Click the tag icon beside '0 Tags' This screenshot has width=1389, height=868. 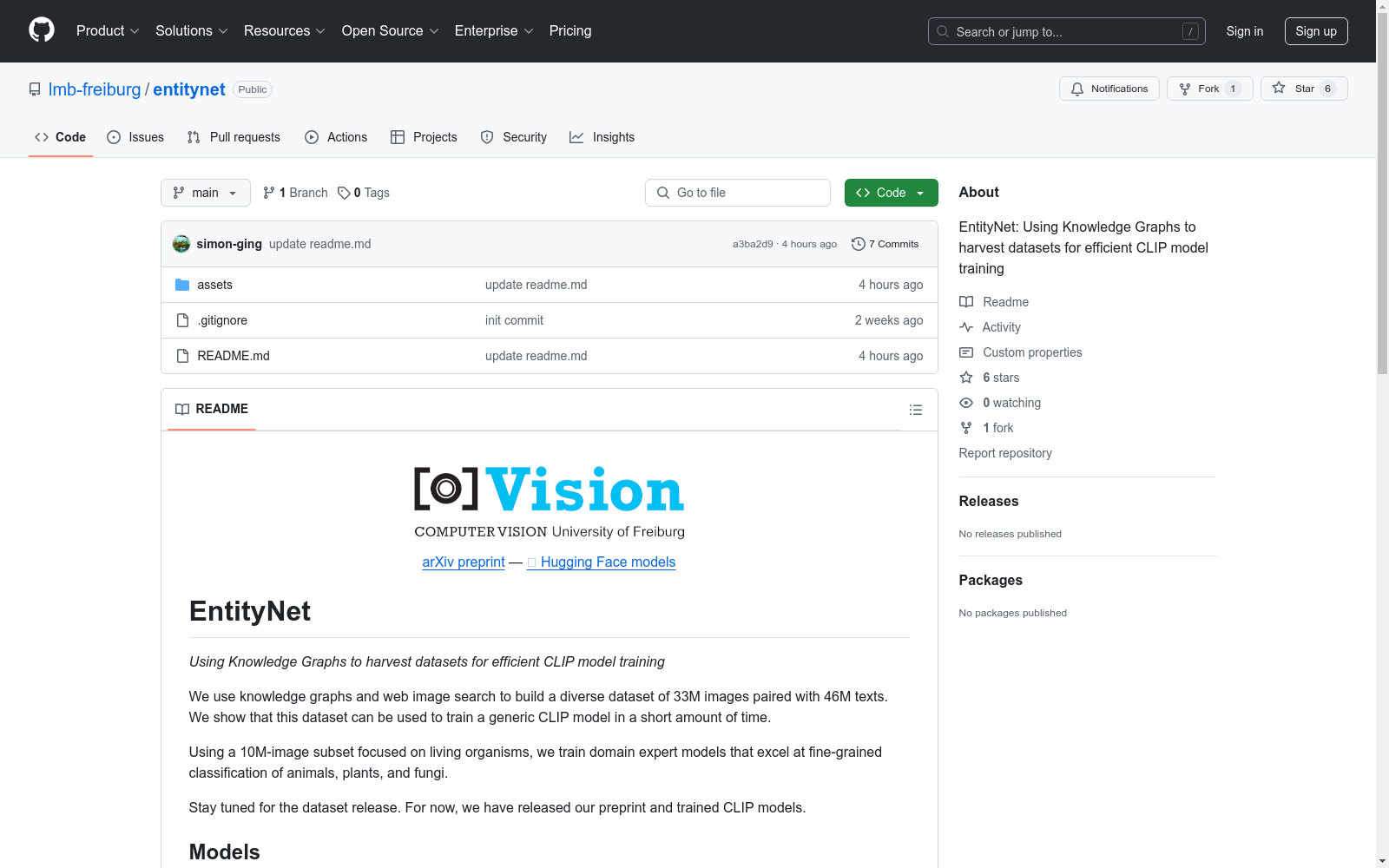(x=344, y=193)
